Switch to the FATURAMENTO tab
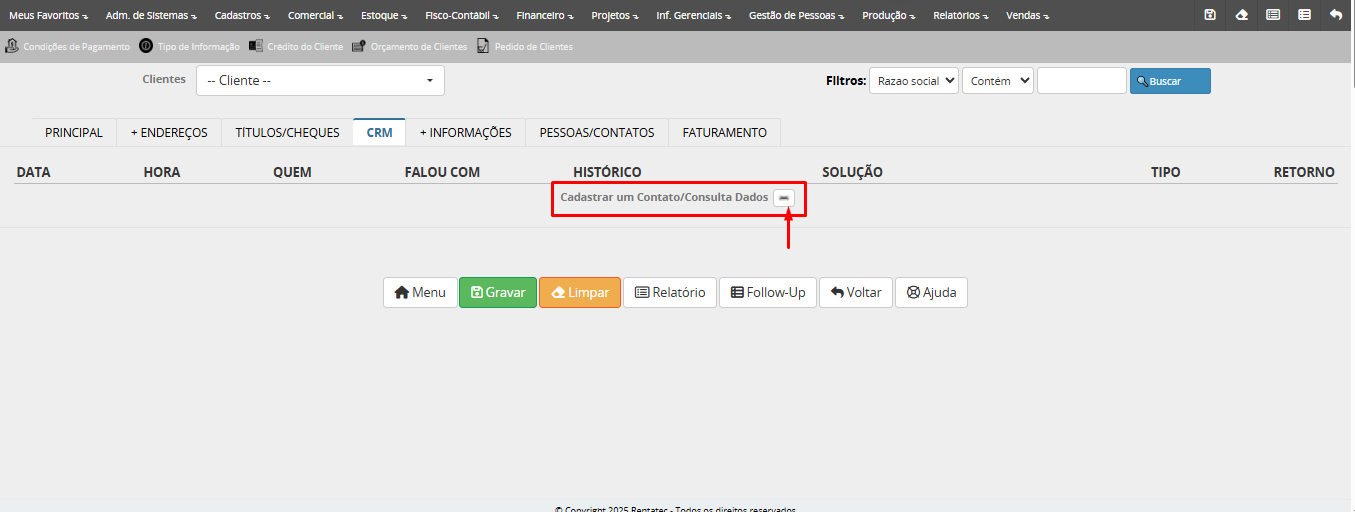Image resolution: width=1355 pixels, height=512 pixels. 724,132
